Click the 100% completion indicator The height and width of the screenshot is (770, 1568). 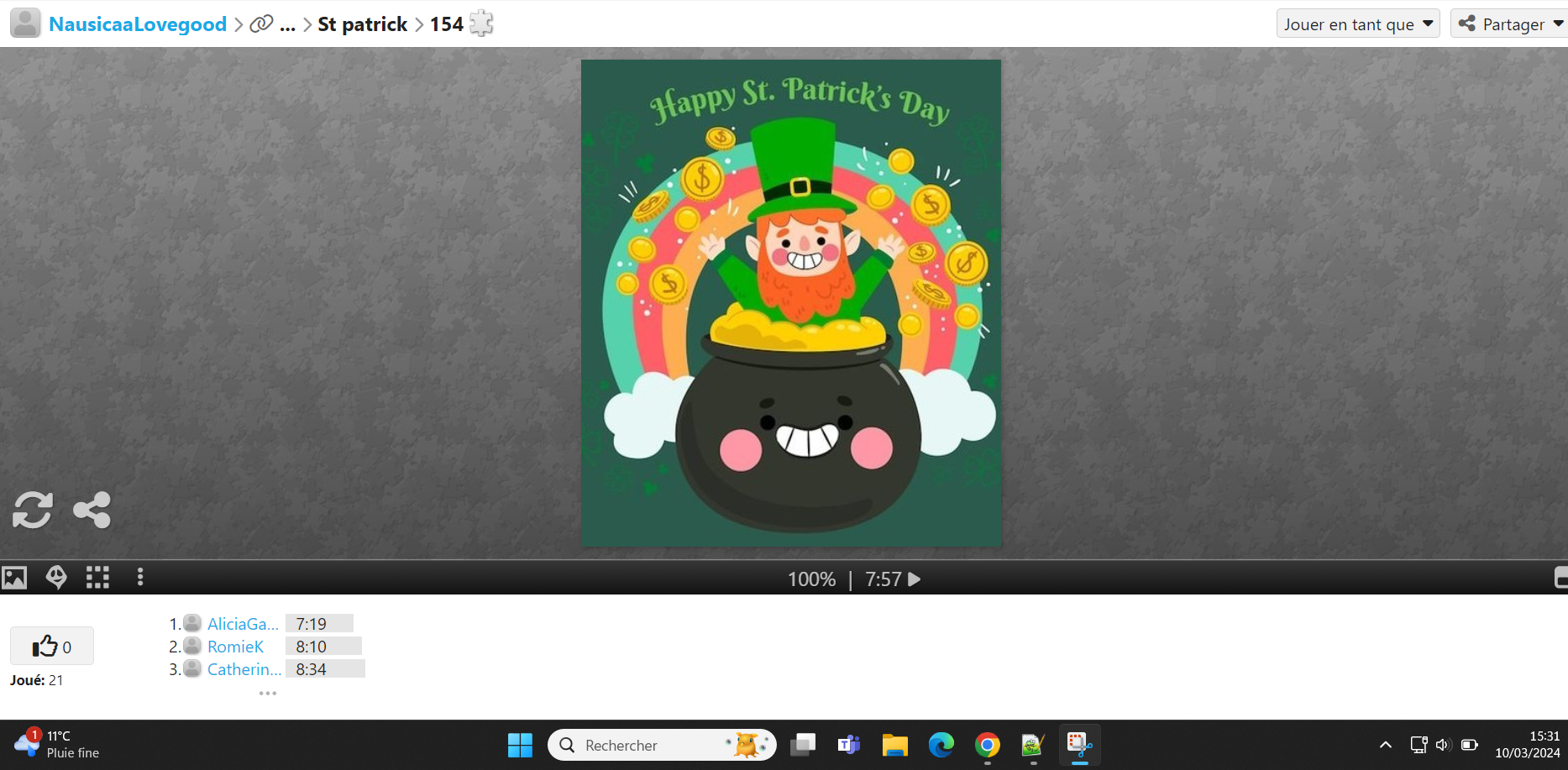click(811, 579)
